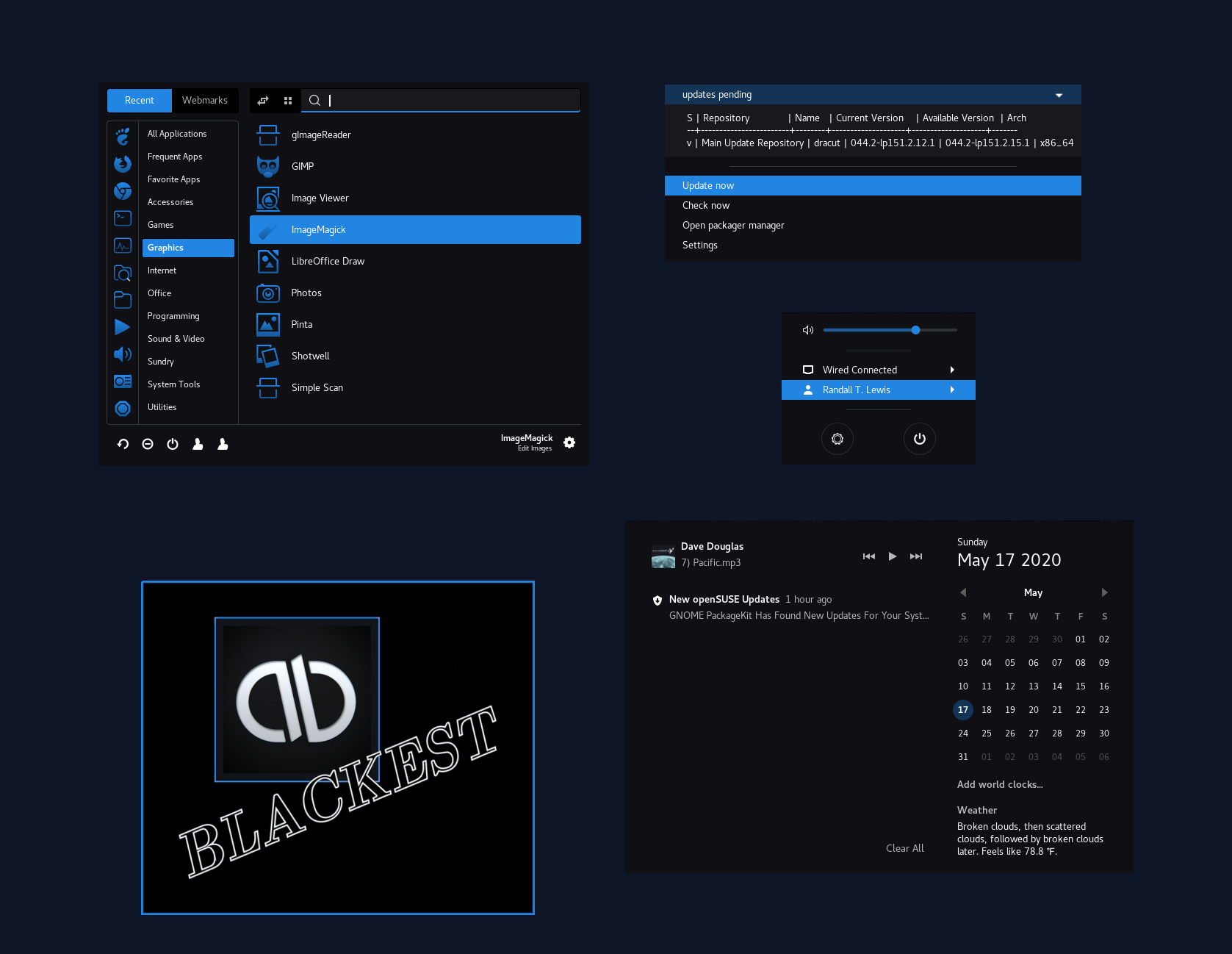The image size is (1232, 954).
Task: Click the Pacific.mp3 album art thumbnail
Action: pos(663,556)
